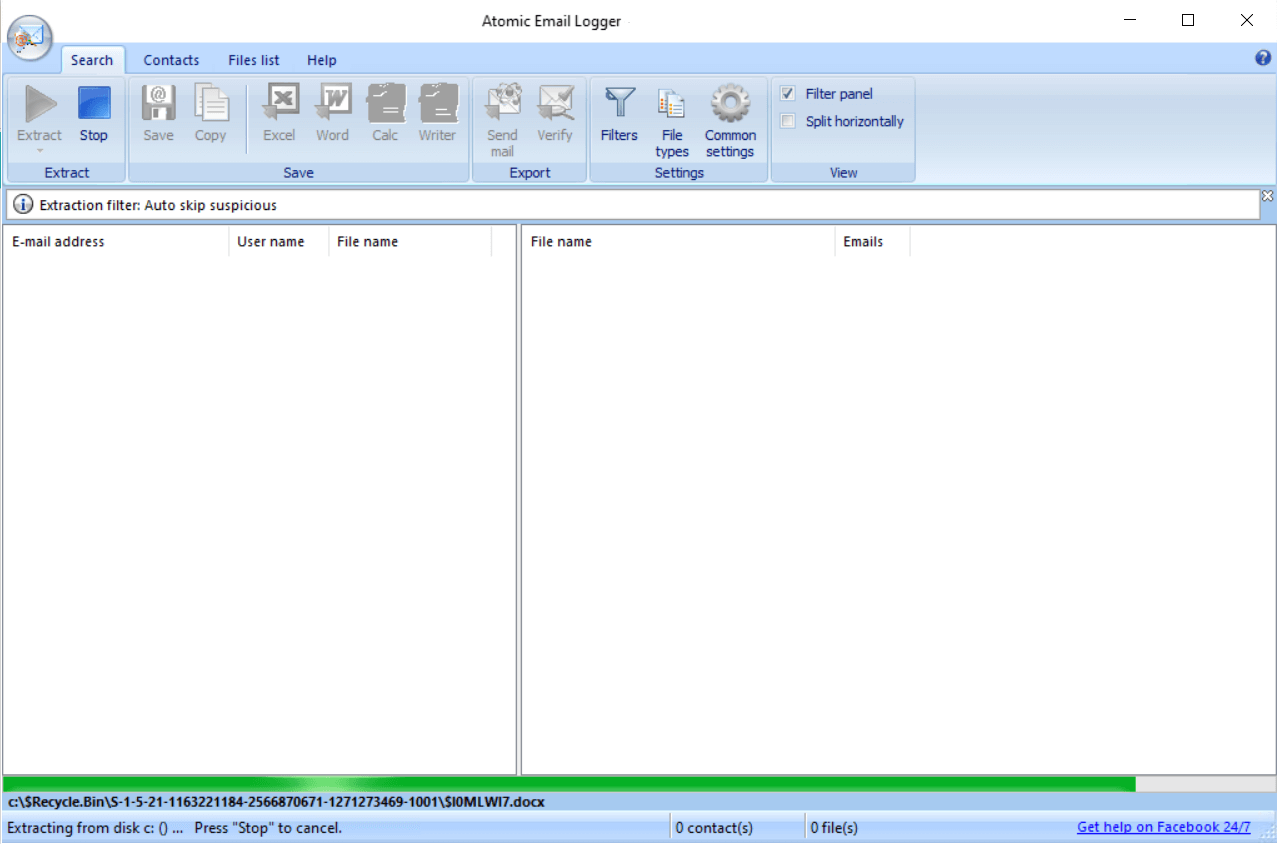Uncheck the Filter panel checkbox
This screenshot has width=1277, height=844.
(788, 94)
